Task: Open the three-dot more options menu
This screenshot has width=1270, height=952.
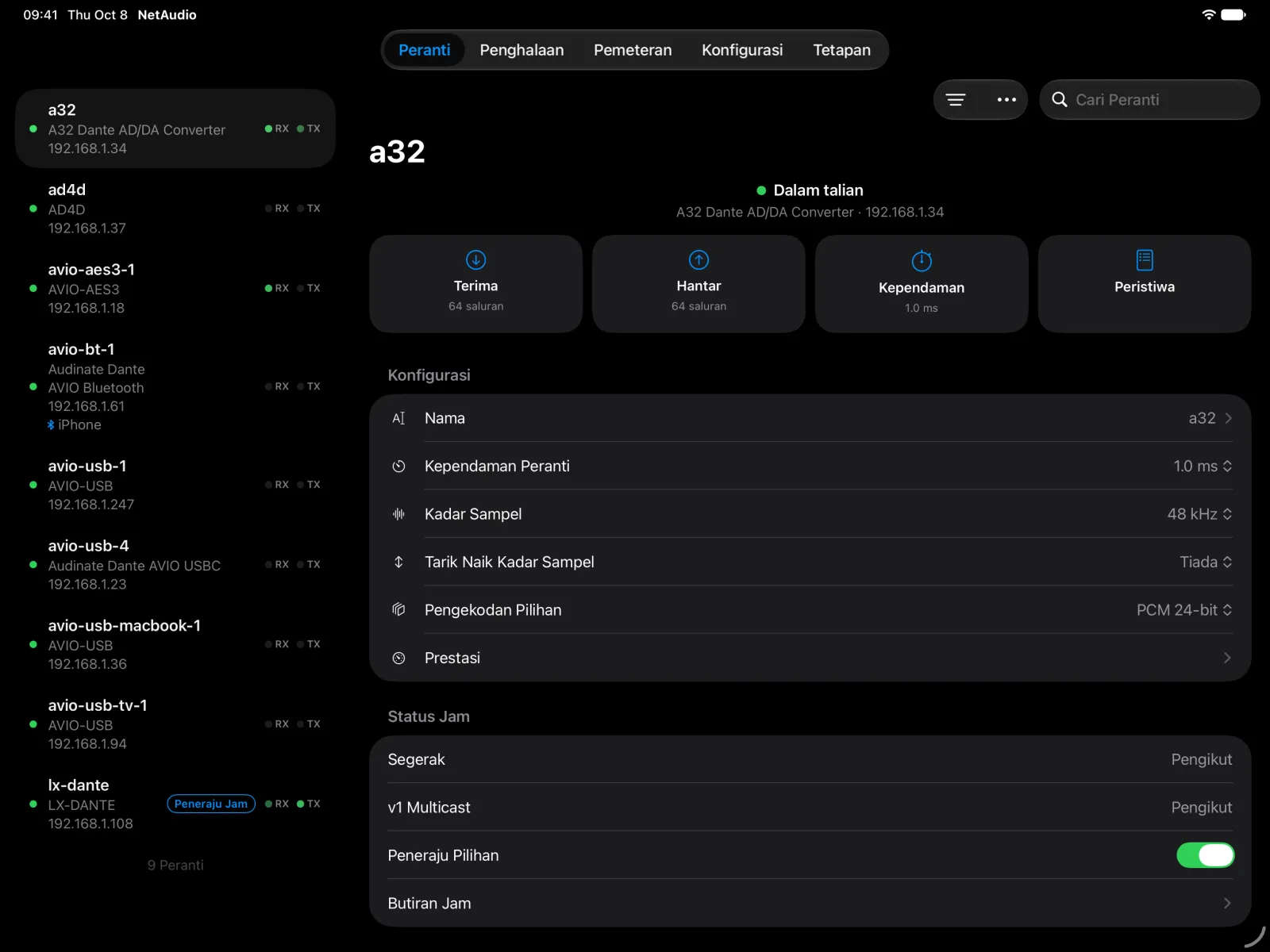Action: (x=1006, y=100)
